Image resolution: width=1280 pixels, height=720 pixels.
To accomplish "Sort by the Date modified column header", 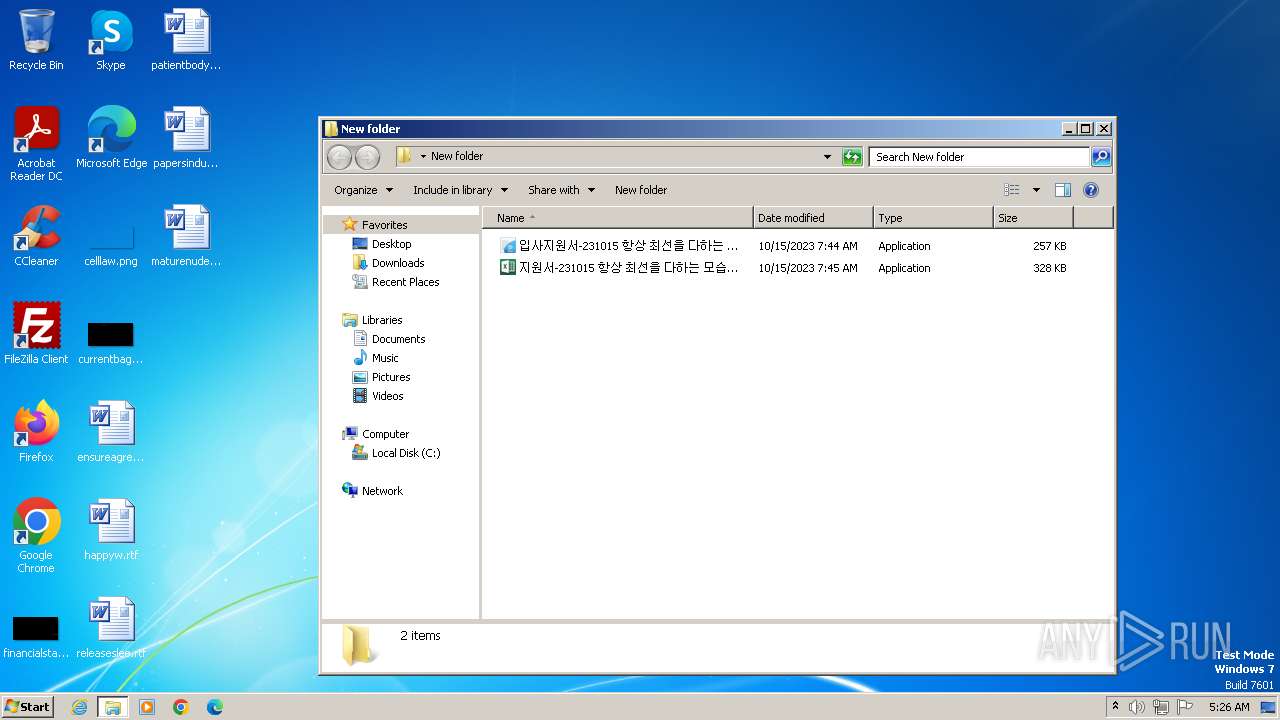I will coord(813,218).
